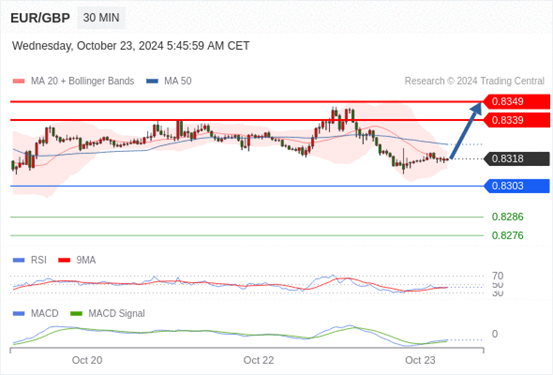Click the EUR/GBP symbol title
This screenshot has height=375, width=553.
[40, 18]
